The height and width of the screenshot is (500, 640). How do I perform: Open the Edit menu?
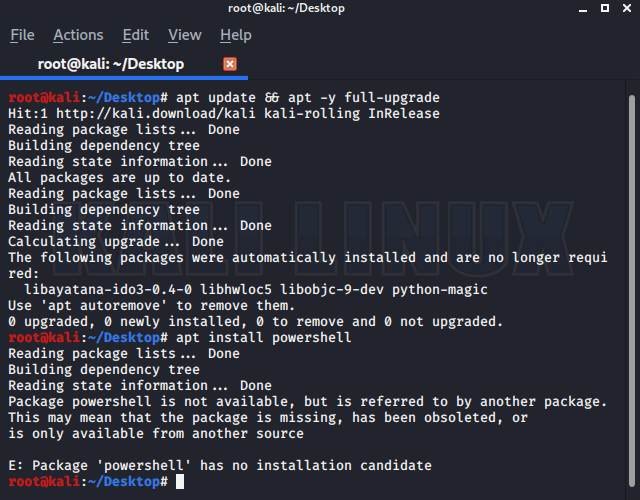(135, 35)
